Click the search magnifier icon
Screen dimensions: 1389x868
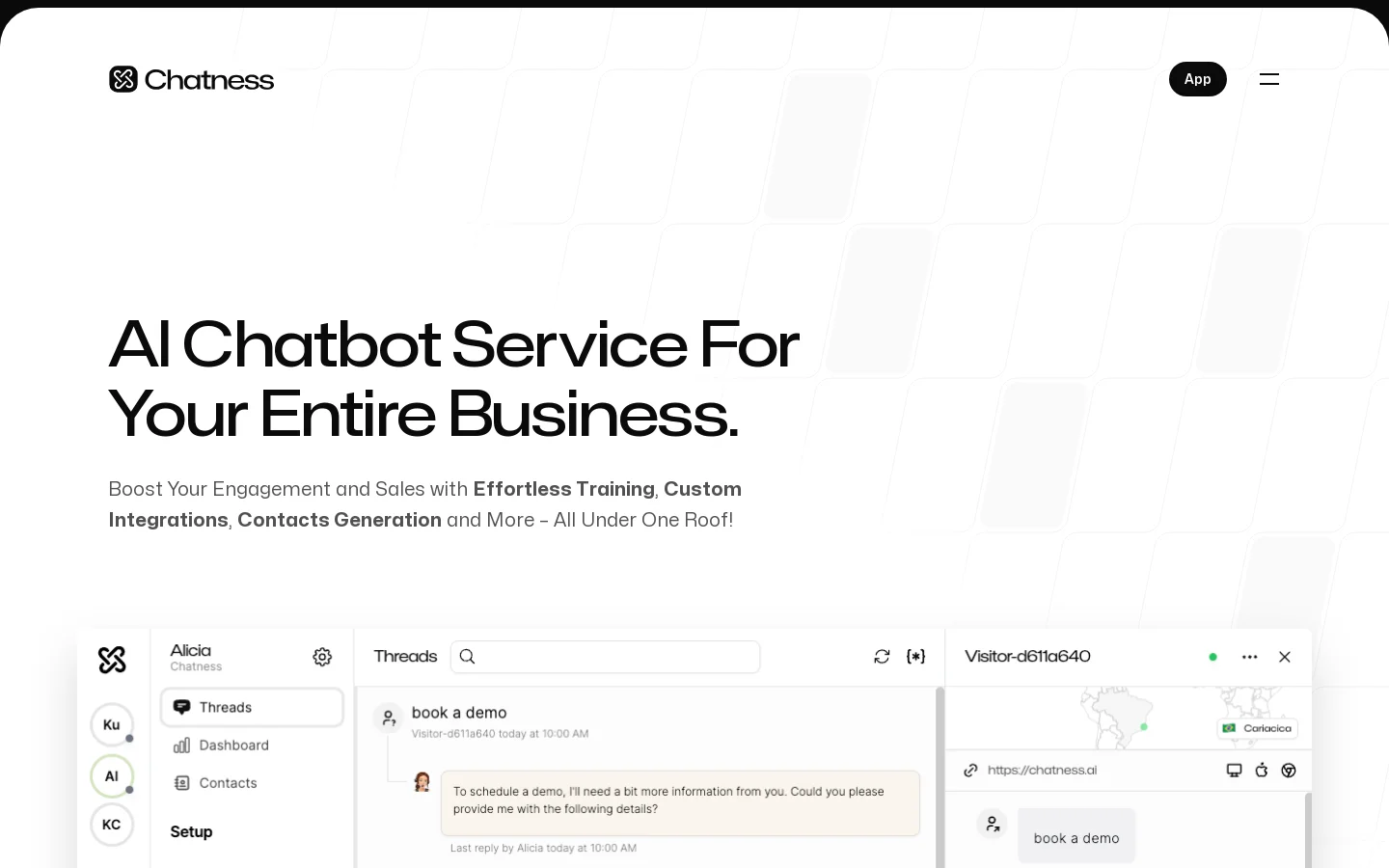pyautogui.click(x=468, y=657)
